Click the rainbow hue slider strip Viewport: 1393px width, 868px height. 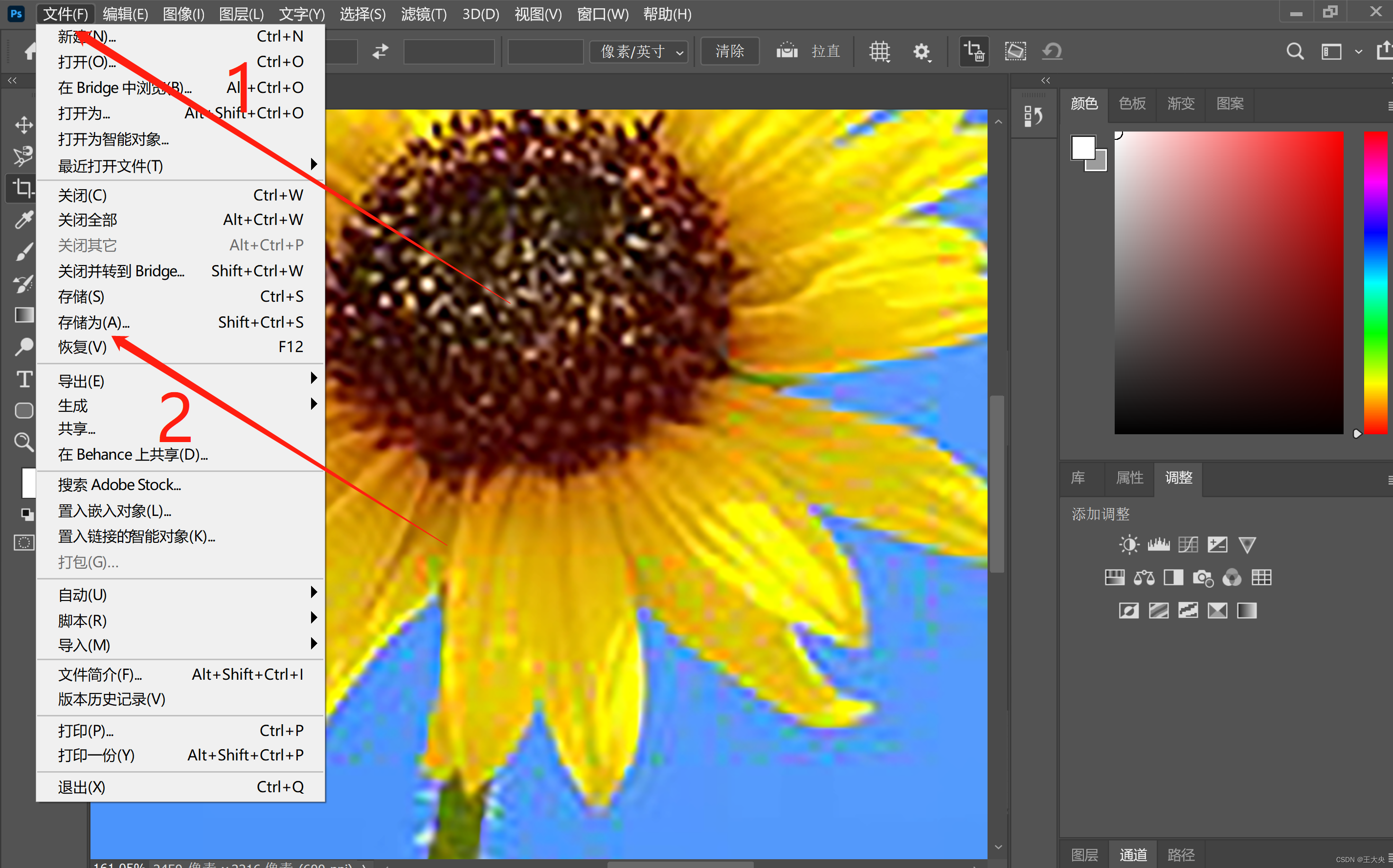[x=1375, y=283]
